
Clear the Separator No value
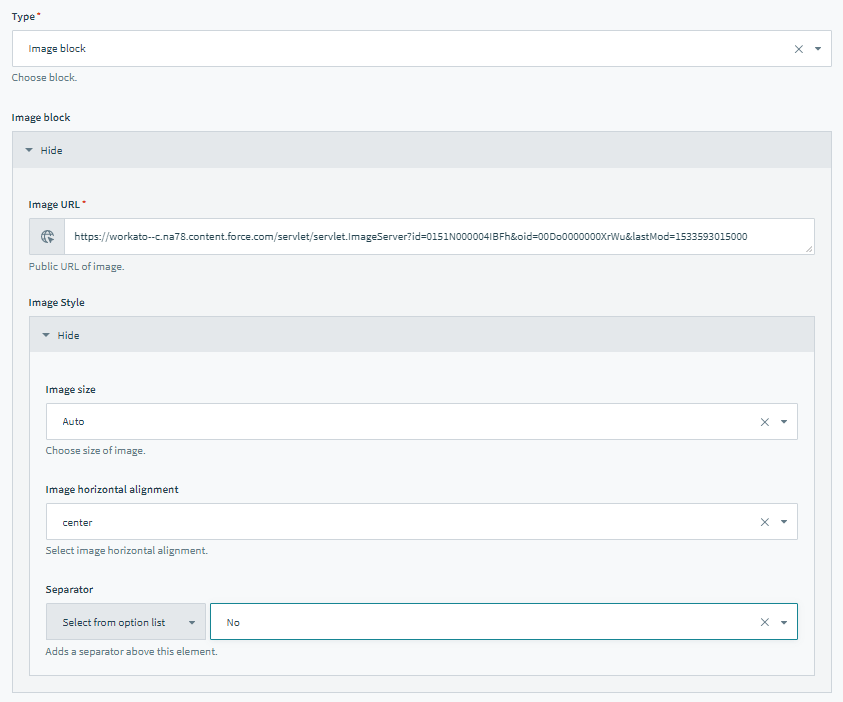(764, 622)
